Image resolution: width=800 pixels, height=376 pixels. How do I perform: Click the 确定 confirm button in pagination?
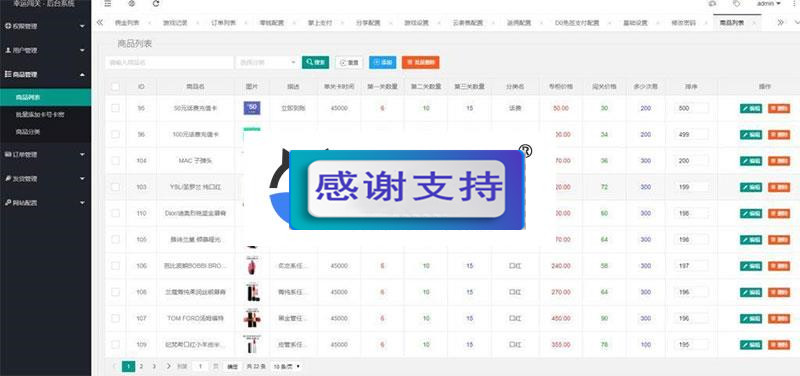pyautogui.click(x=232, y=366)
